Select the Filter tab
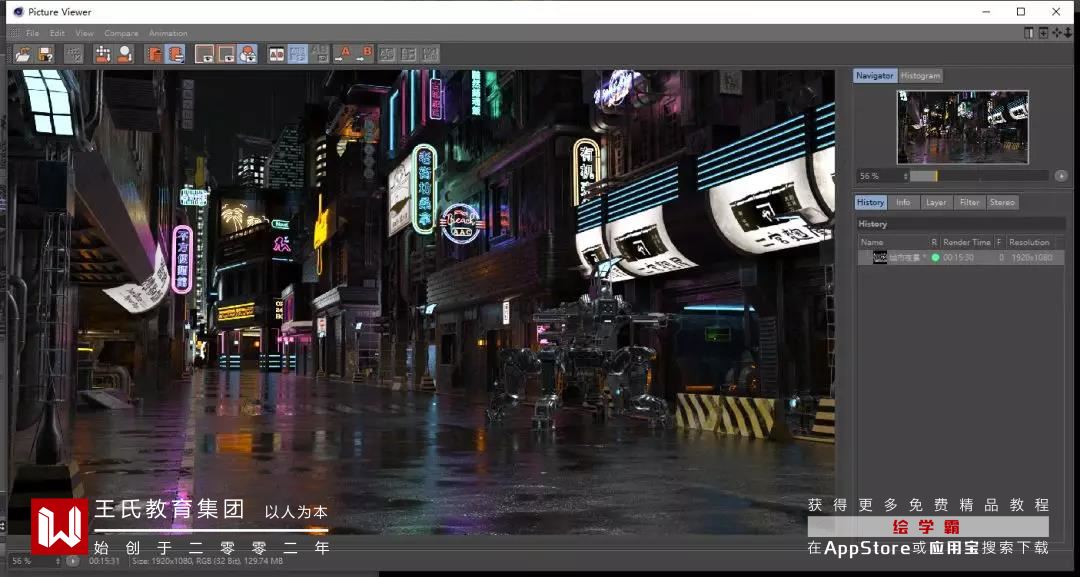This screenshot has width=1080, height=577. click(x=969, y=202)
